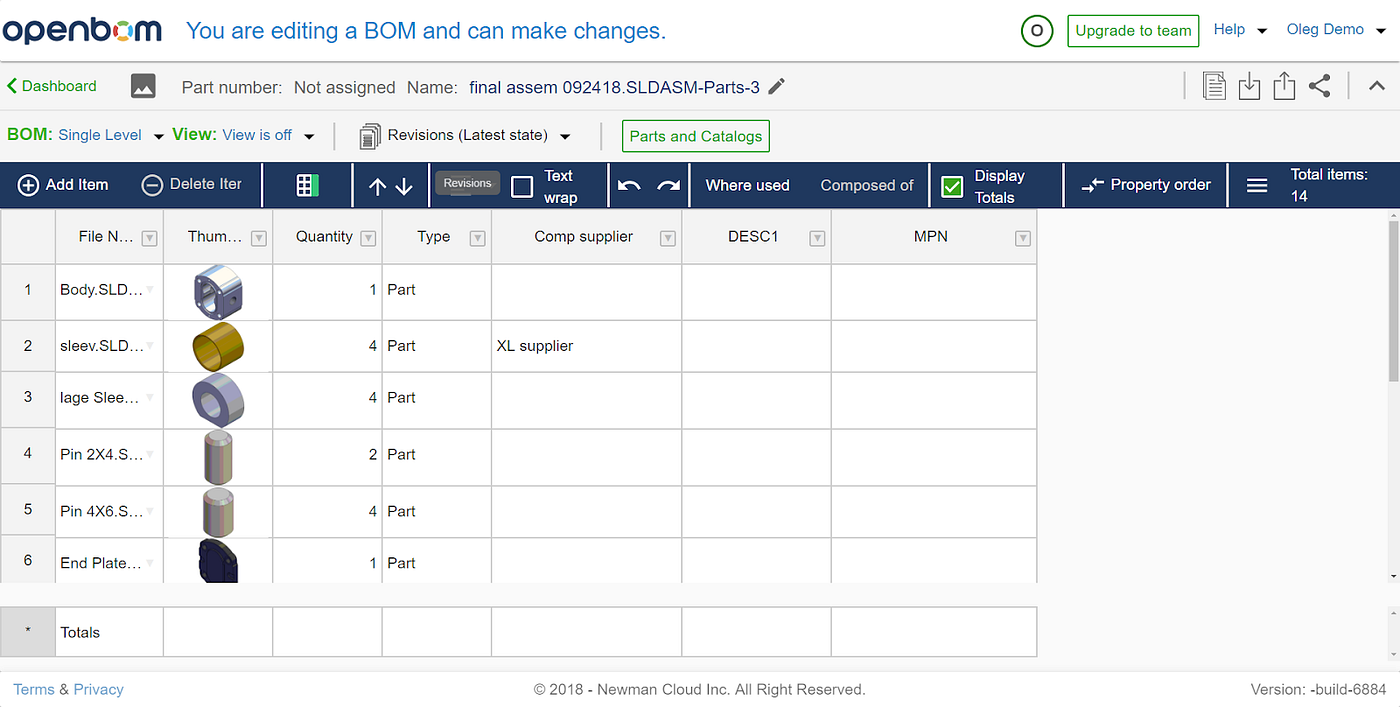Click the Delete Item minus icon
Screen dimensions: 1400x707
[152, 185]
